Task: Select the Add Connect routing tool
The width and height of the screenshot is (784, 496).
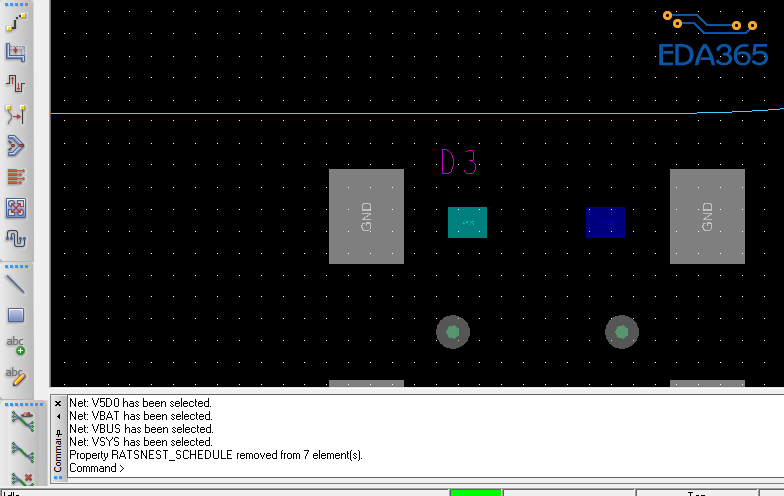Action: click(16, 22)
